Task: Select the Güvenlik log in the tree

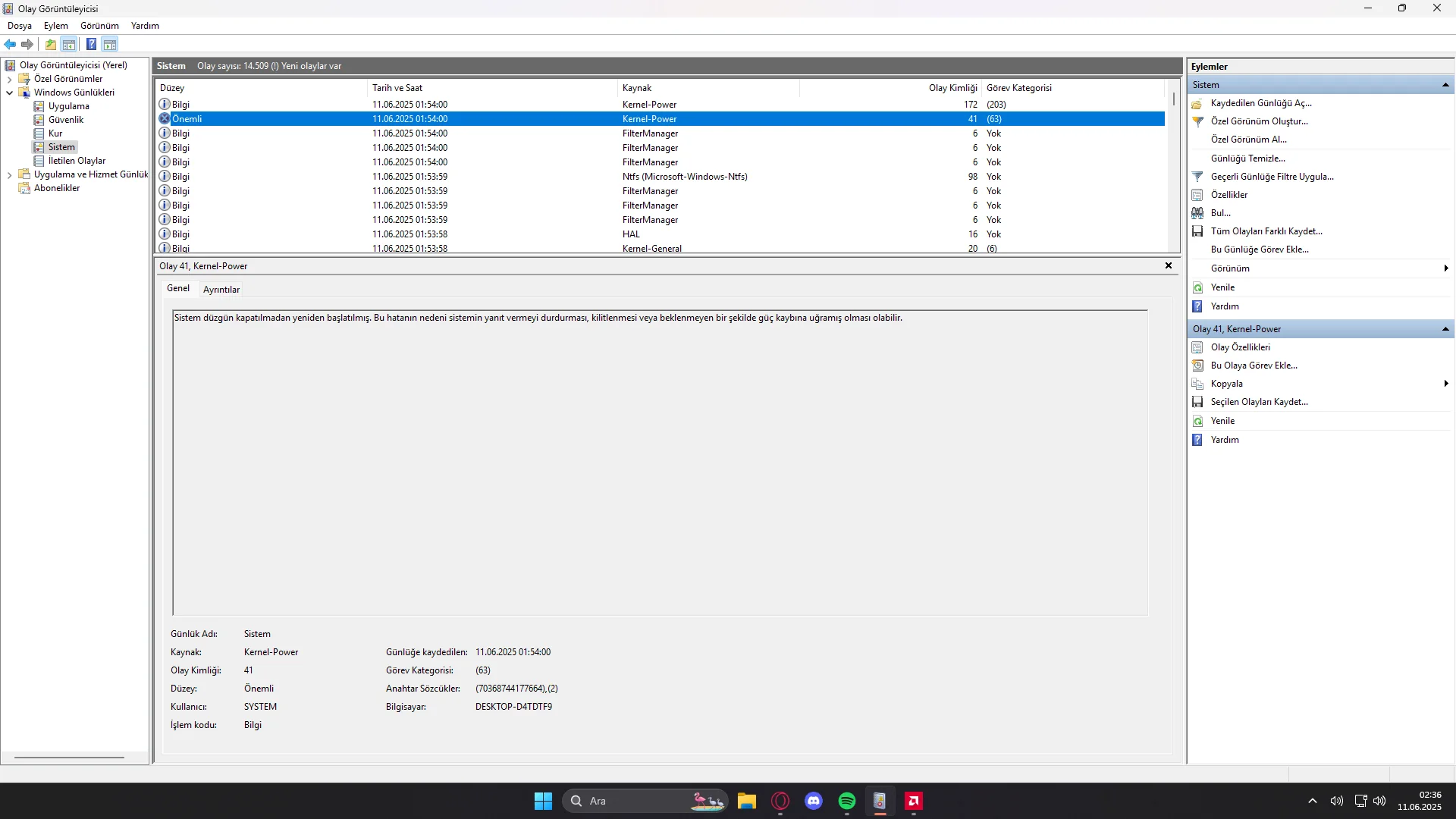Action: pyautogui.click(x=66, y=120)
